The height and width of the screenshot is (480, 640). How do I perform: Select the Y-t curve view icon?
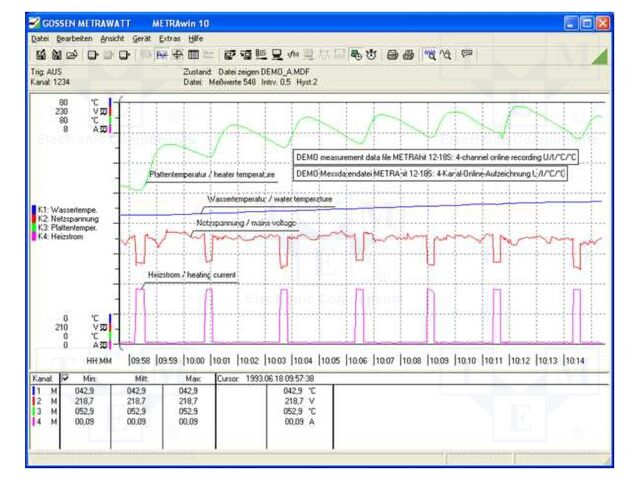click(x=161, y=54)
